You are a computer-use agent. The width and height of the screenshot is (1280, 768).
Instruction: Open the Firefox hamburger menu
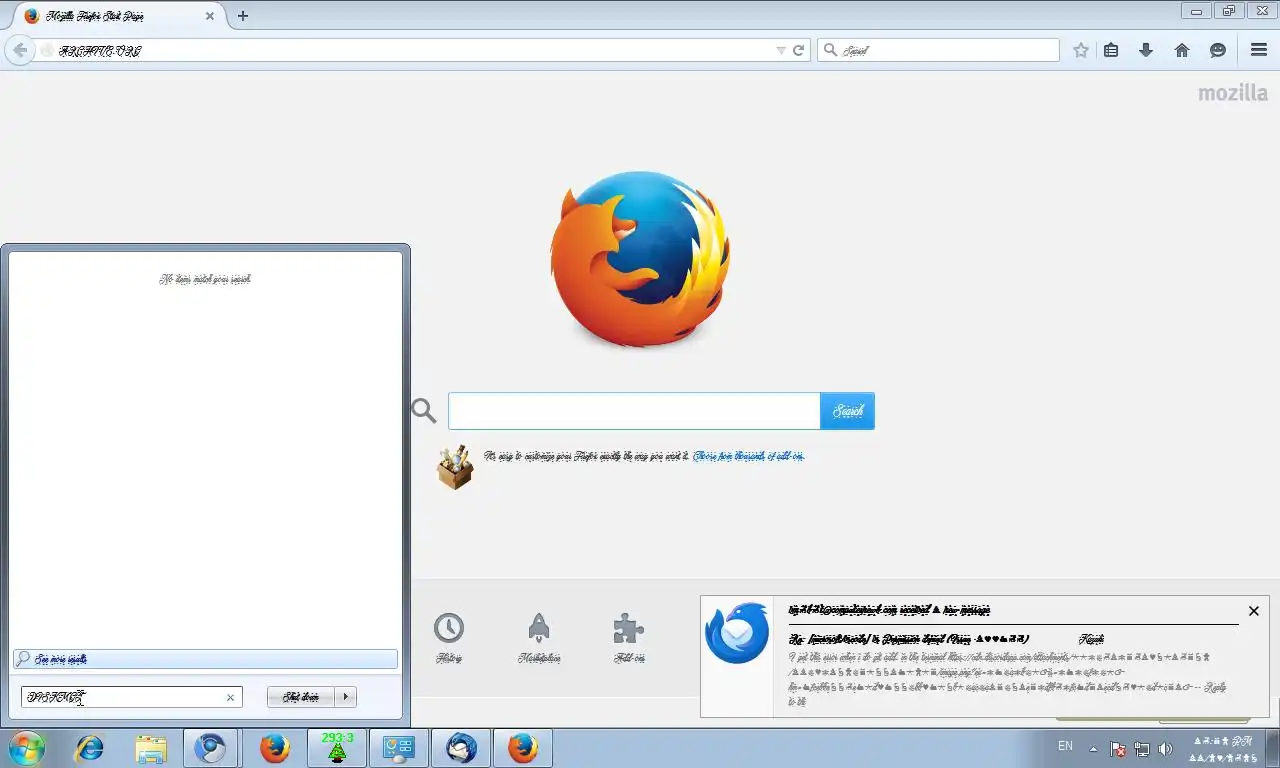[x=1259, y=50]
